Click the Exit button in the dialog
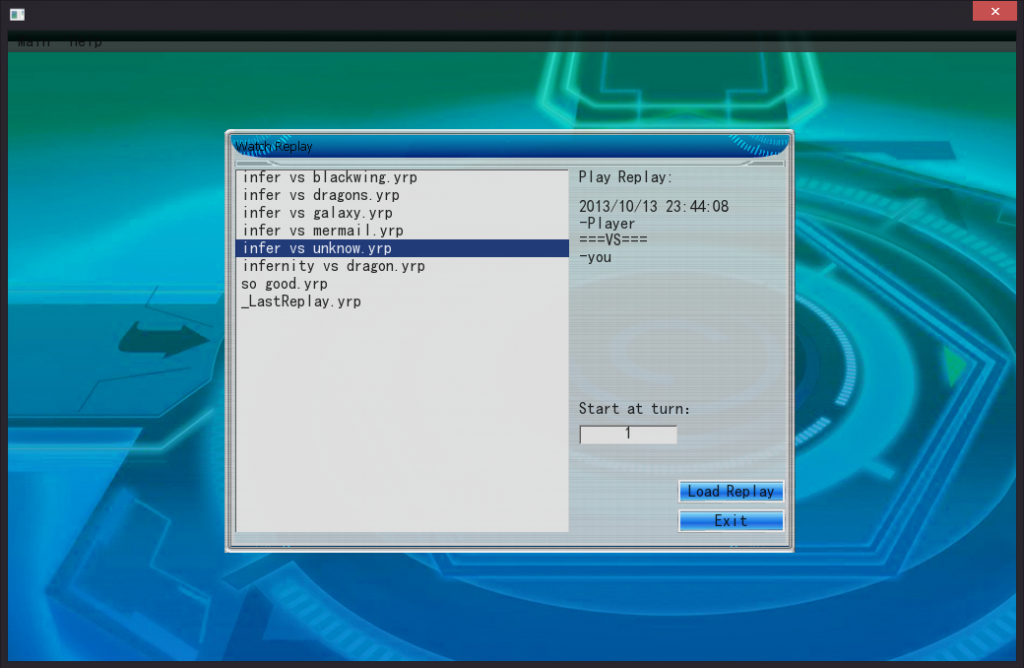The width and height of the screenshot is (1024, 668). [x=731, y=521]
